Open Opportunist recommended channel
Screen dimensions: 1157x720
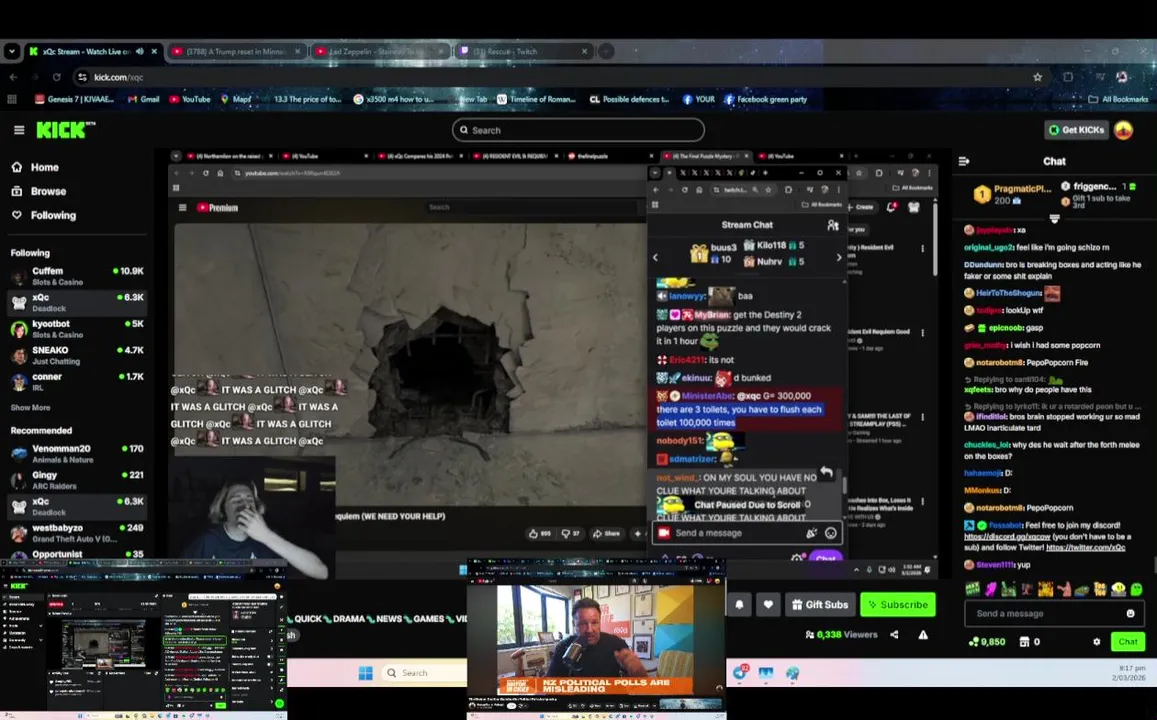coord(77,554)
